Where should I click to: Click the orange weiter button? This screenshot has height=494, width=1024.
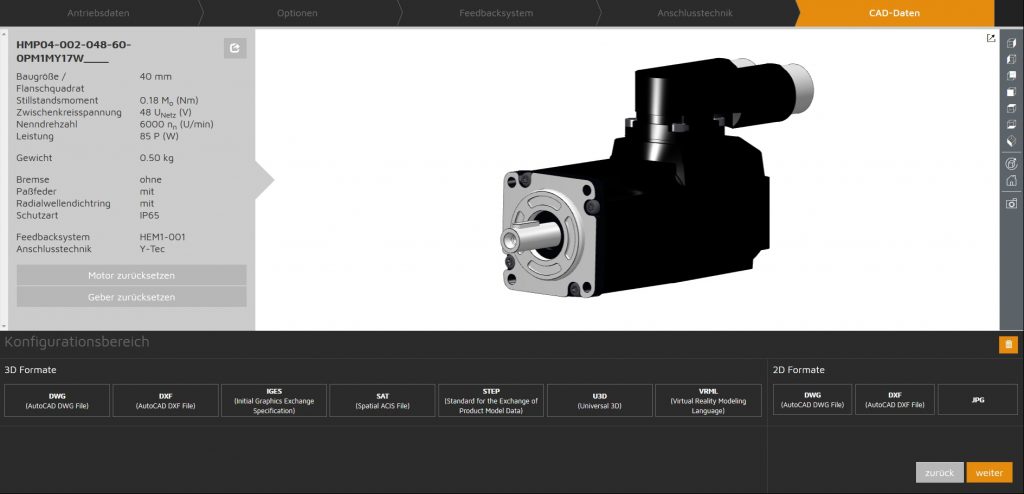point(989,472)
